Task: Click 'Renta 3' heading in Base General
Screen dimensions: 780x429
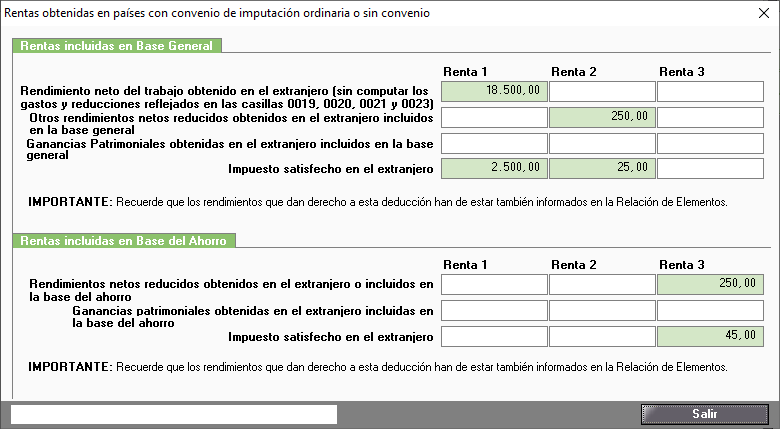Action: tap(682, 72)
